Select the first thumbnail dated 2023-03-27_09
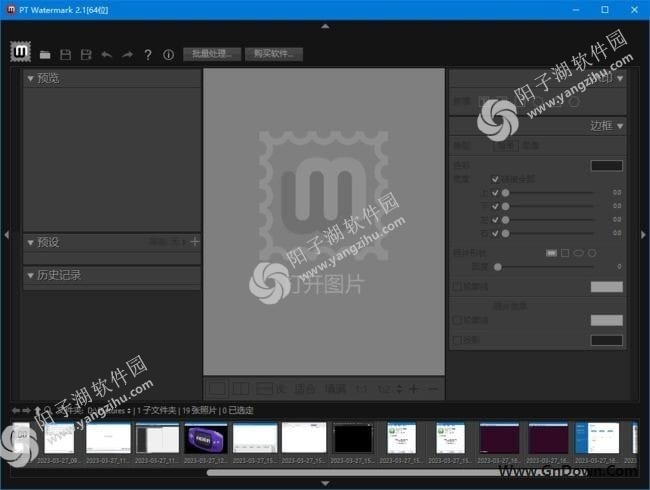The image size is (650, 490). click(59, 438)
